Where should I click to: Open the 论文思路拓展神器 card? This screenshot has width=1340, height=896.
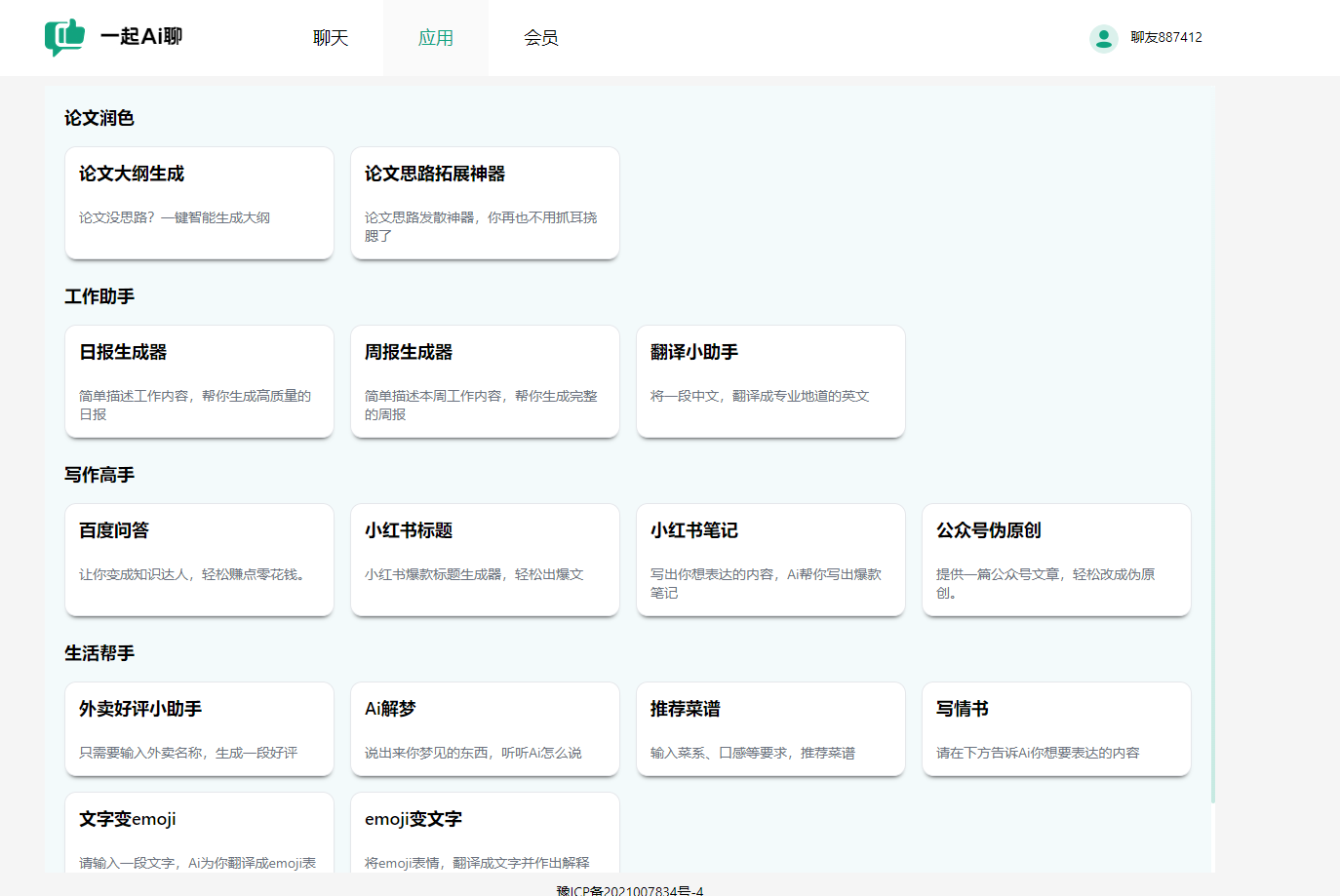click(485, 203)
